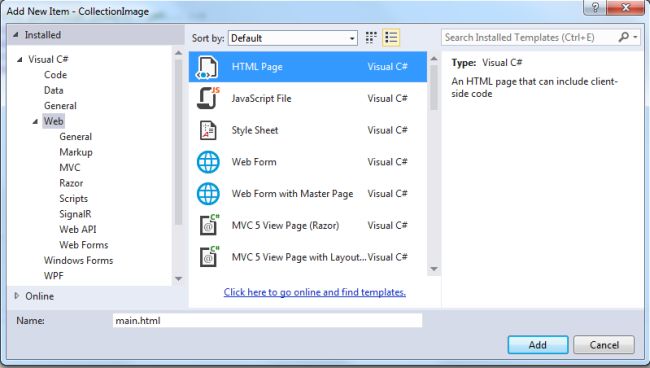This screenshot has height=368, width=650.
Task: Open the Help question mark button
Action: tap(595, 7)
